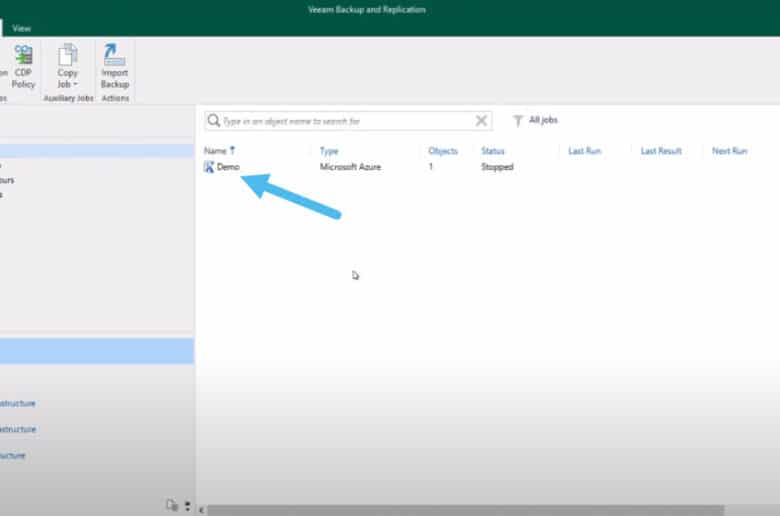Click the All jobs filter funnel icon
The width and height of the screenshot is (780, 516).
tap(518, 120)
